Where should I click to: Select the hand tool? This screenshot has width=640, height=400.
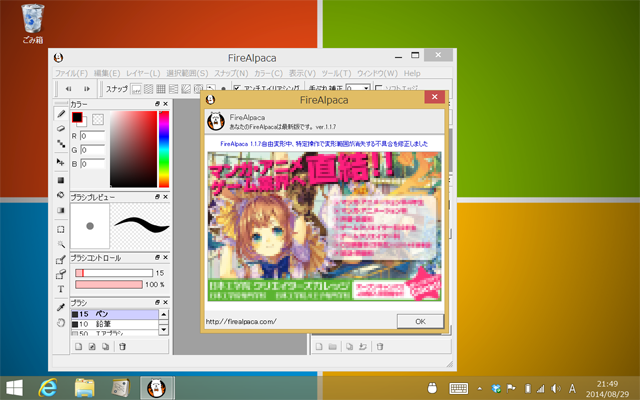tap(61, 323)
